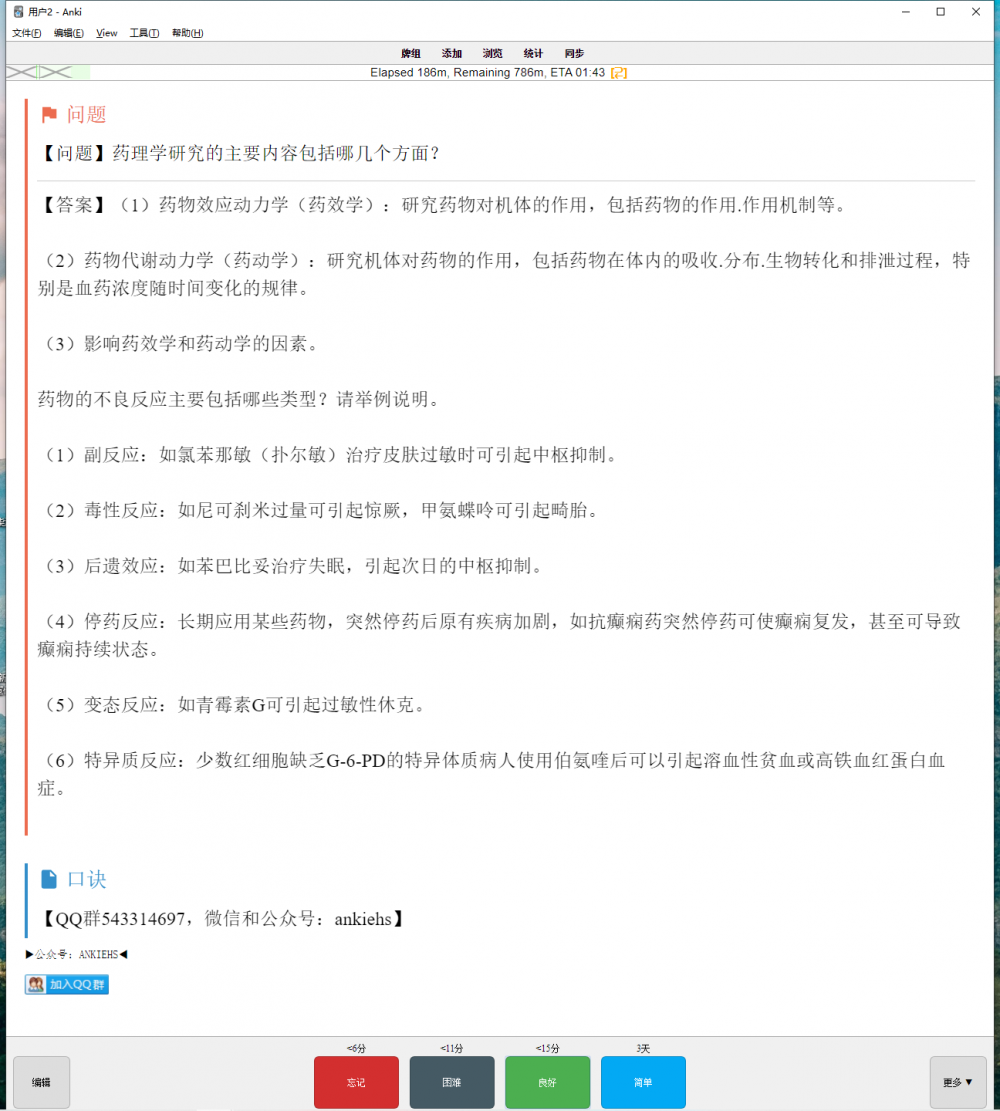Open 统计 statistics
This screenshot has width=1000, height=1111.
point(533,53)
